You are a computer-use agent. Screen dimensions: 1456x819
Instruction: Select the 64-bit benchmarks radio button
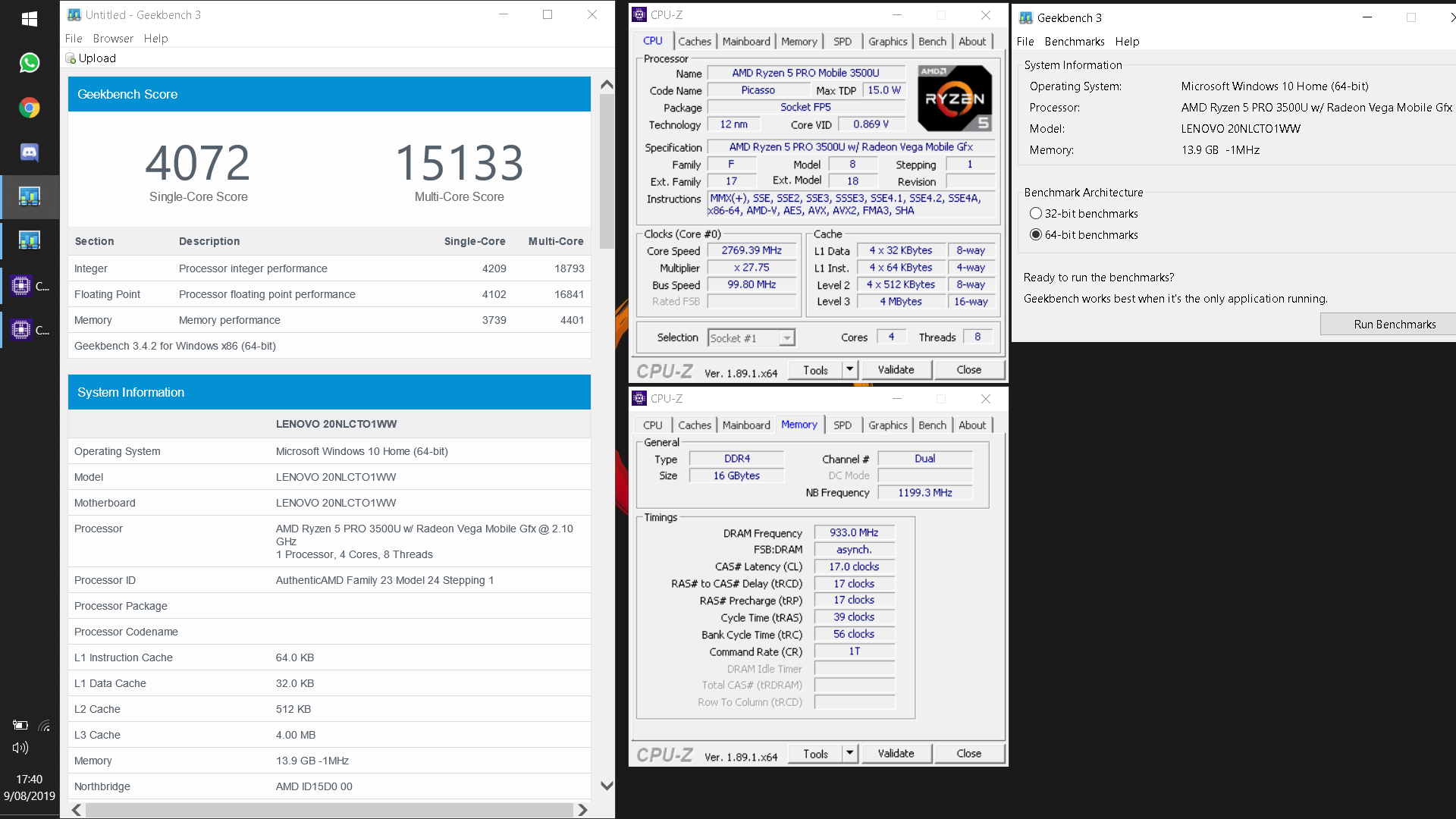[x=1036, y=235]
